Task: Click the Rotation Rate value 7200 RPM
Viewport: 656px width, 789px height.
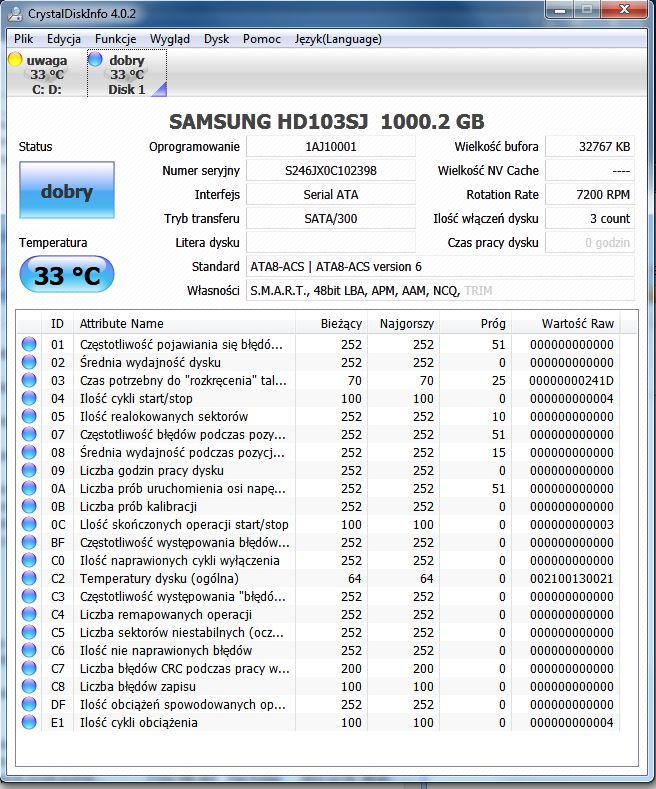Action: [590, 194]
